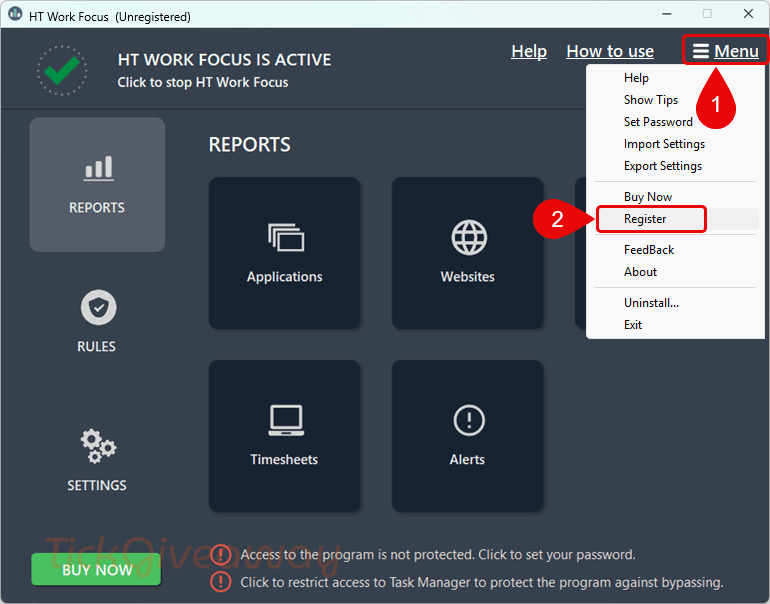Click the password not protected notice text
Image resolution: width=770 pixels, height=604 pixels.
pos(438,555)
